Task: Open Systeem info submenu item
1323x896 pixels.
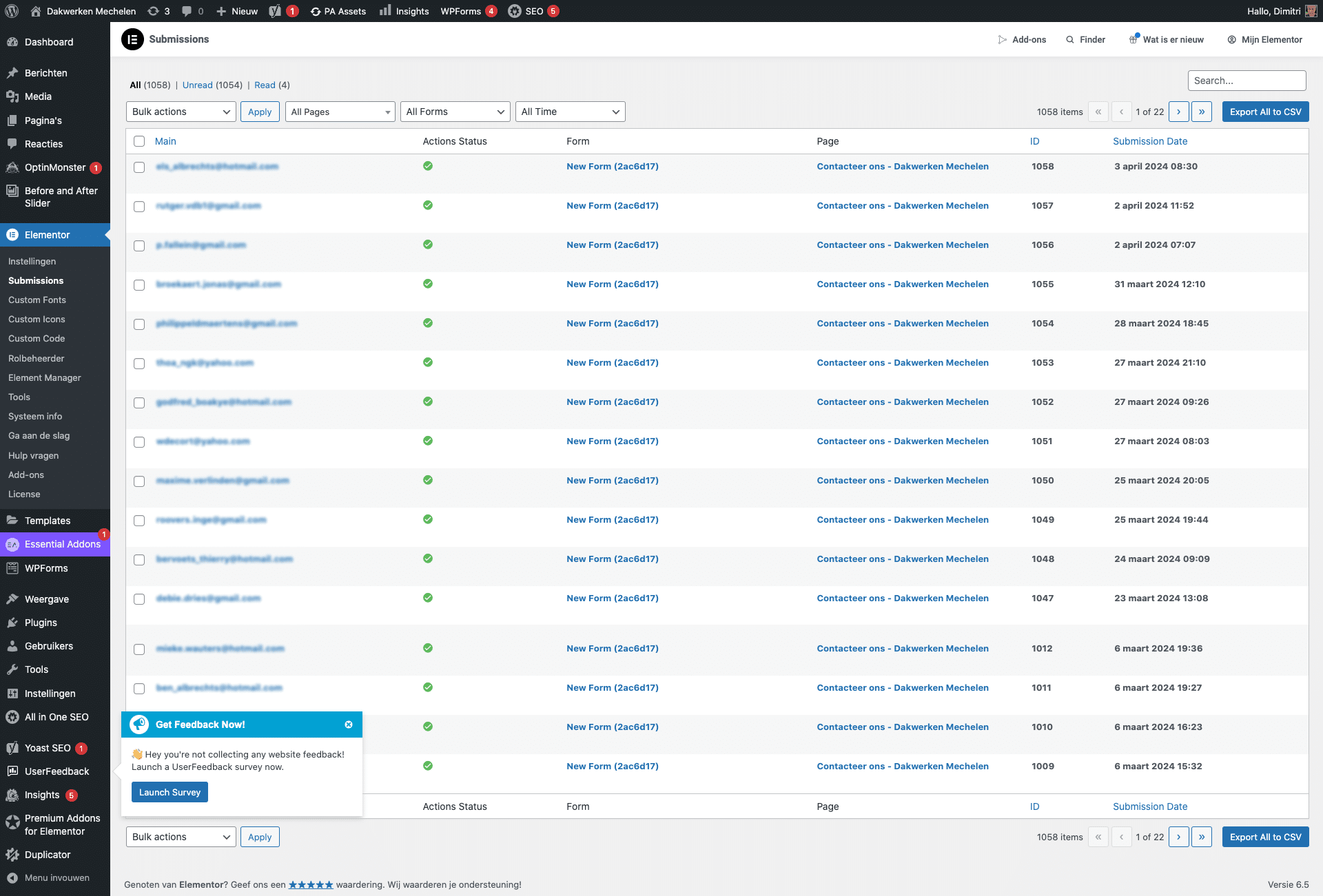Action: point(35,417)
